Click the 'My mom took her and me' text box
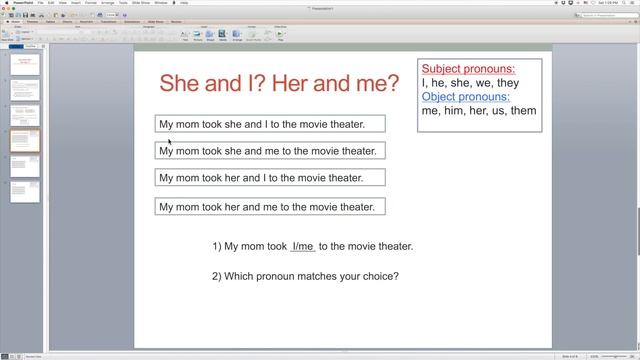The width and height of the screenshot is (640, 360). click(x=270, y=207)
